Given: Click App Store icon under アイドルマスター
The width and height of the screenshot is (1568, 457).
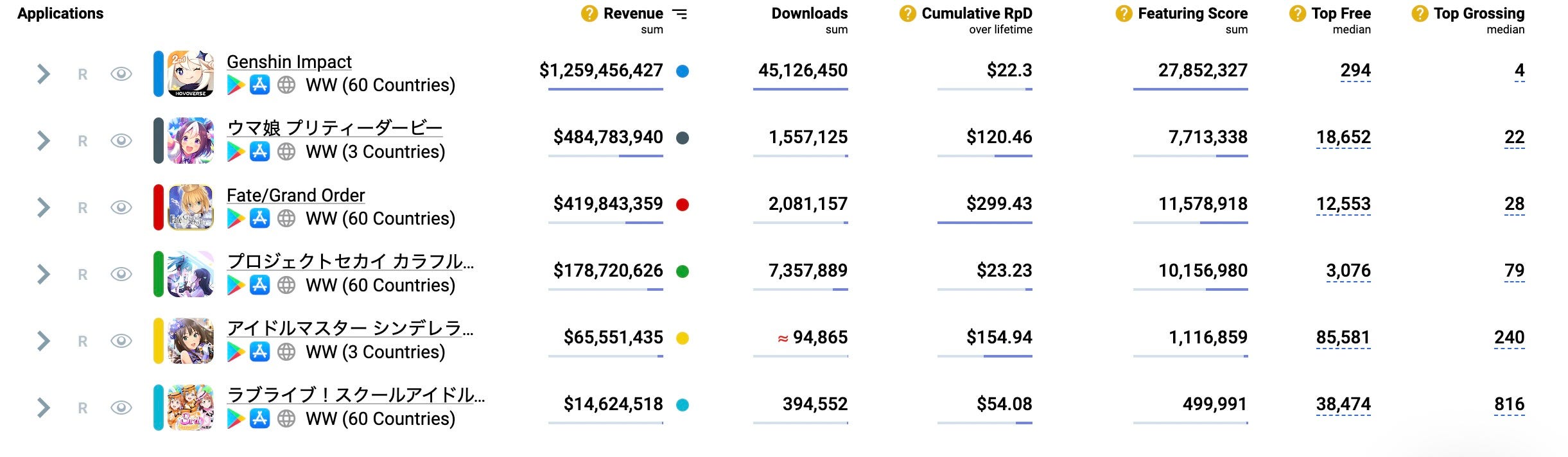Looking at the screenshot, I should (259, 351).
